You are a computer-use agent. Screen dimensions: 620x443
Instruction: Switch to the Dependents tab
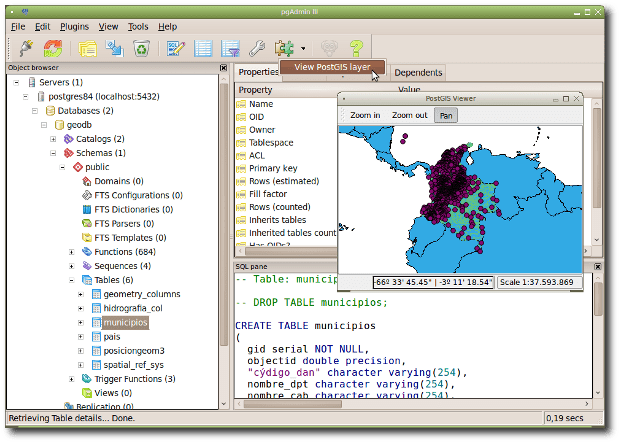418,73
